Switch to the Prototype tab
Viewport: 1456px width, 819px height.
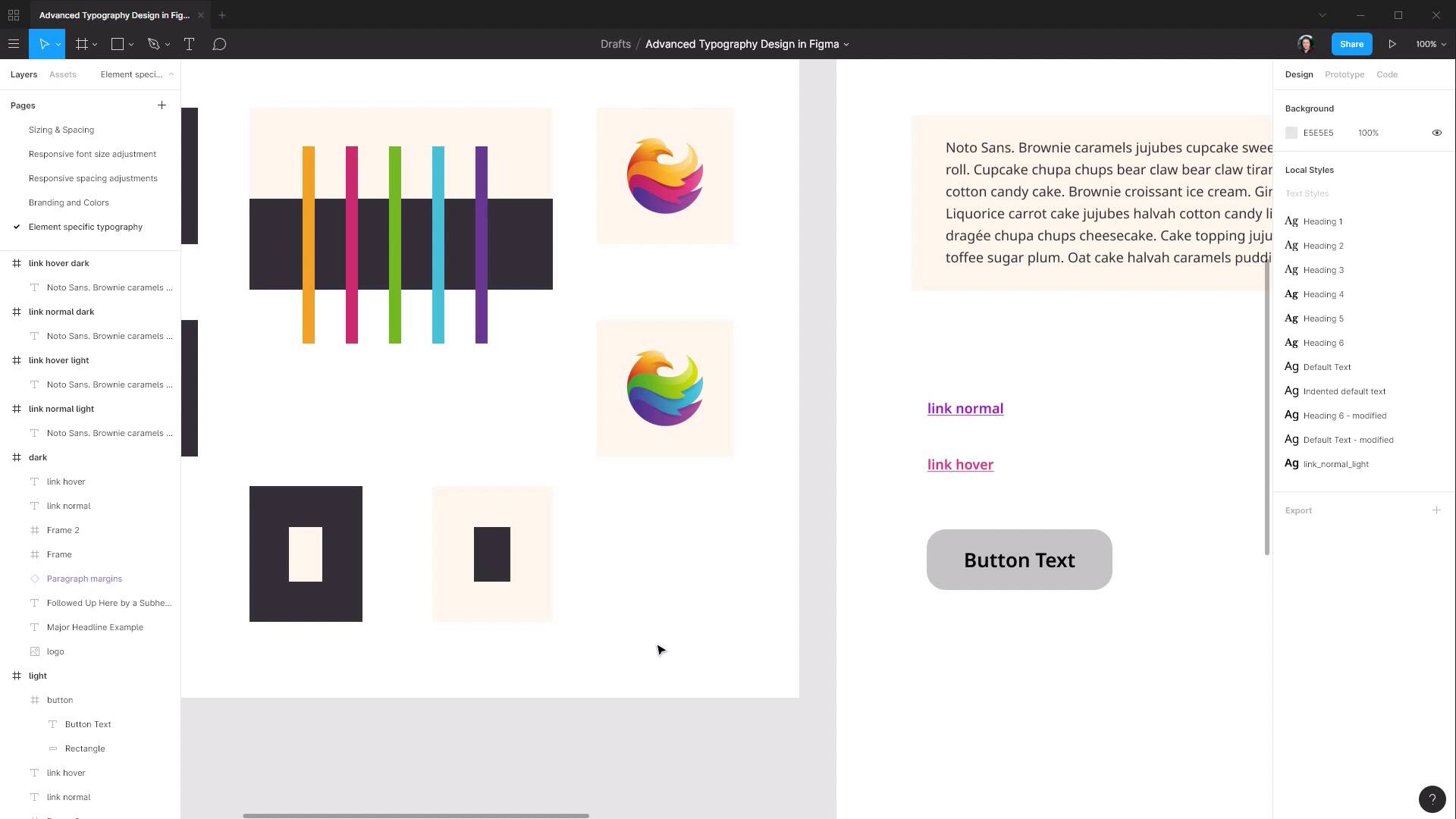click(1345, 74)
